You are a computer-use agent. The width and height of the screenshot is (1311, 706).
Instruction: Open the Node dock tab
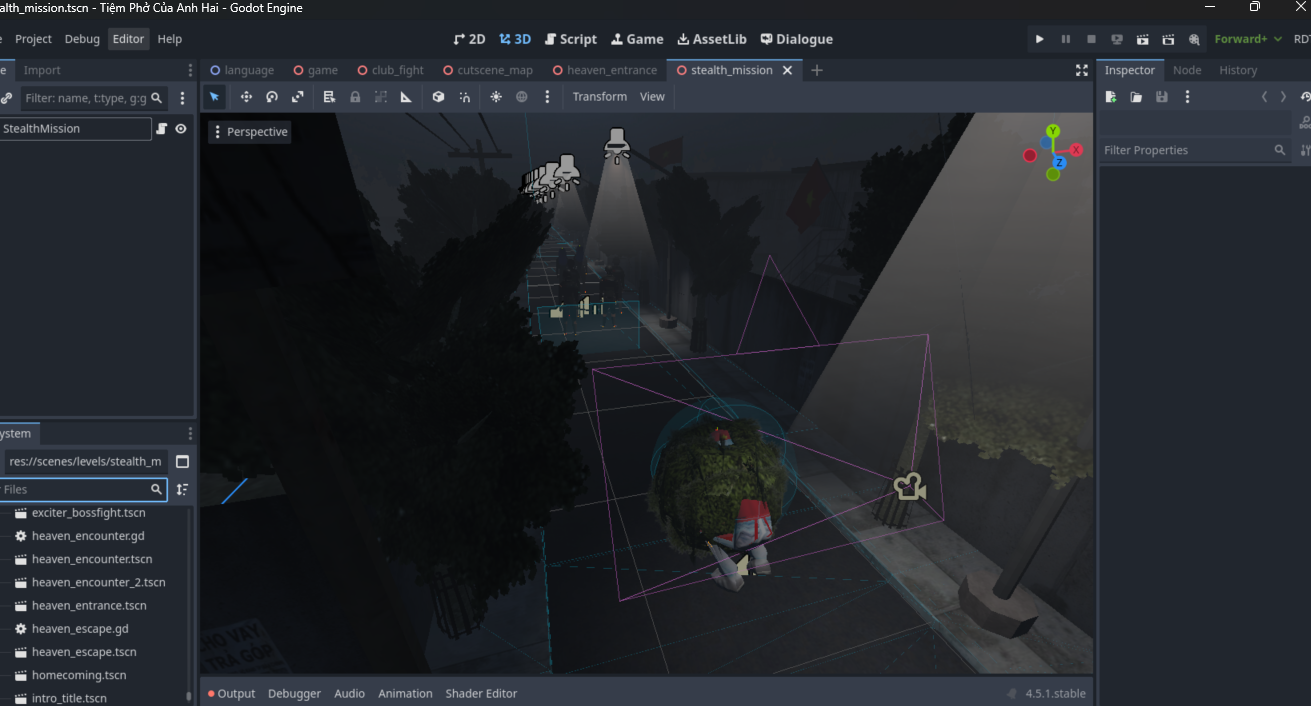tap(1186, 70)
